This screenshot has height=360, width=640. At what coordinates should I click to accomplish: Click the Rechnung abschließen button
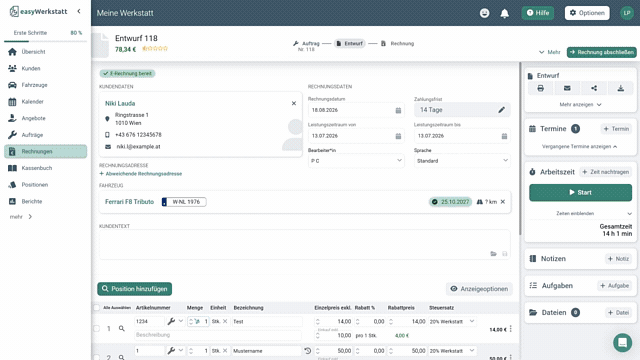(x=602, y=52)
